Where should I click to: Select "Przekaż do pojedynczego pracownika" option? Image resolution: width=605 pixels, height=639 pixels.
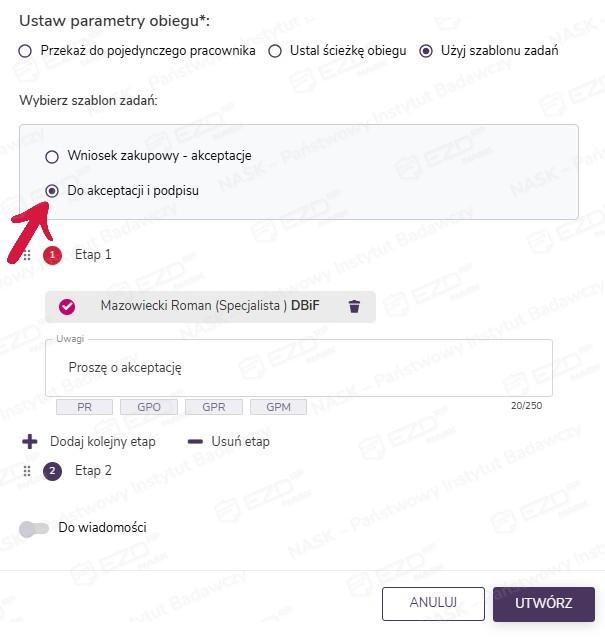coord(26,50)
